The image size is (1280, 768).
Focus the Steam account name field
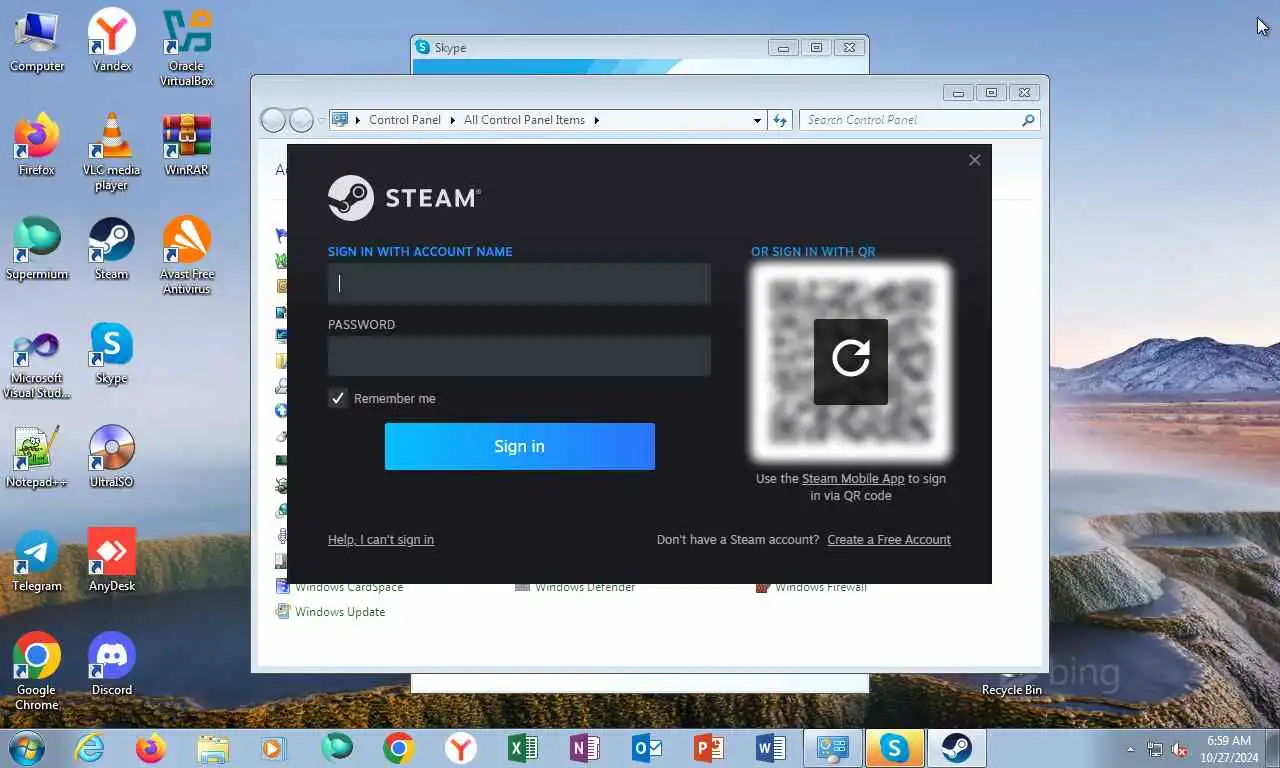pyautogui.click(x=519, y=284)
